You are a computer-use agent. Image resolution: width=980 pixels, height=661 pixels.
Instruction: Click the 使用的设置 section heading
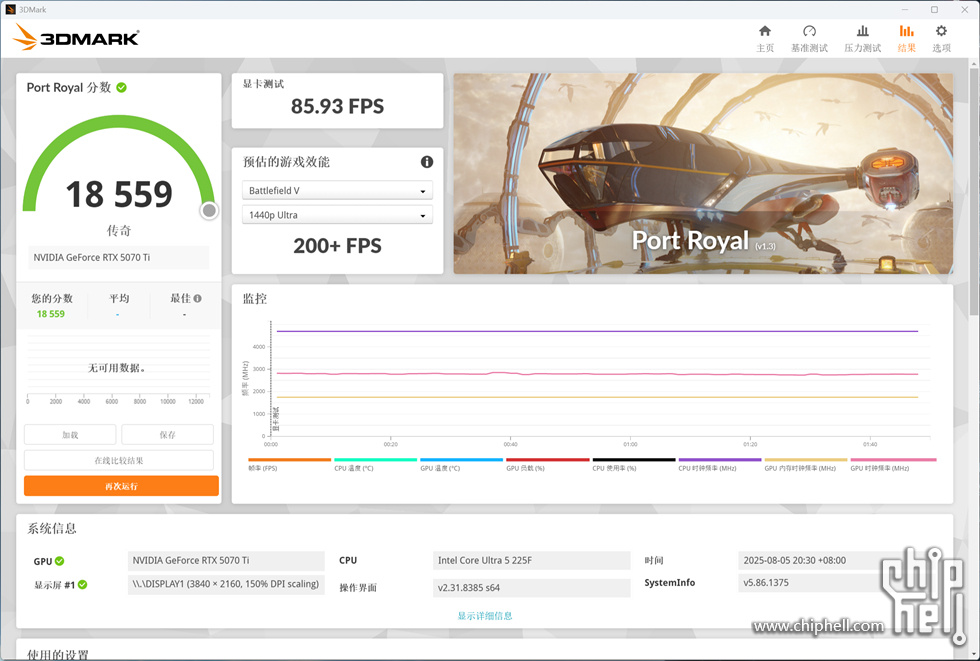click(58, 654)
